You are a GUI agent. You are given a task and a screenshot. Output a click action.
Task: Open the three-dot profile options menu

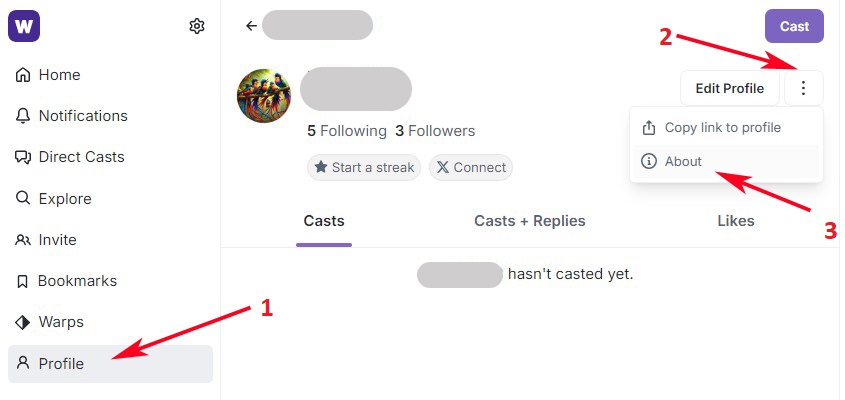[804, 88]
